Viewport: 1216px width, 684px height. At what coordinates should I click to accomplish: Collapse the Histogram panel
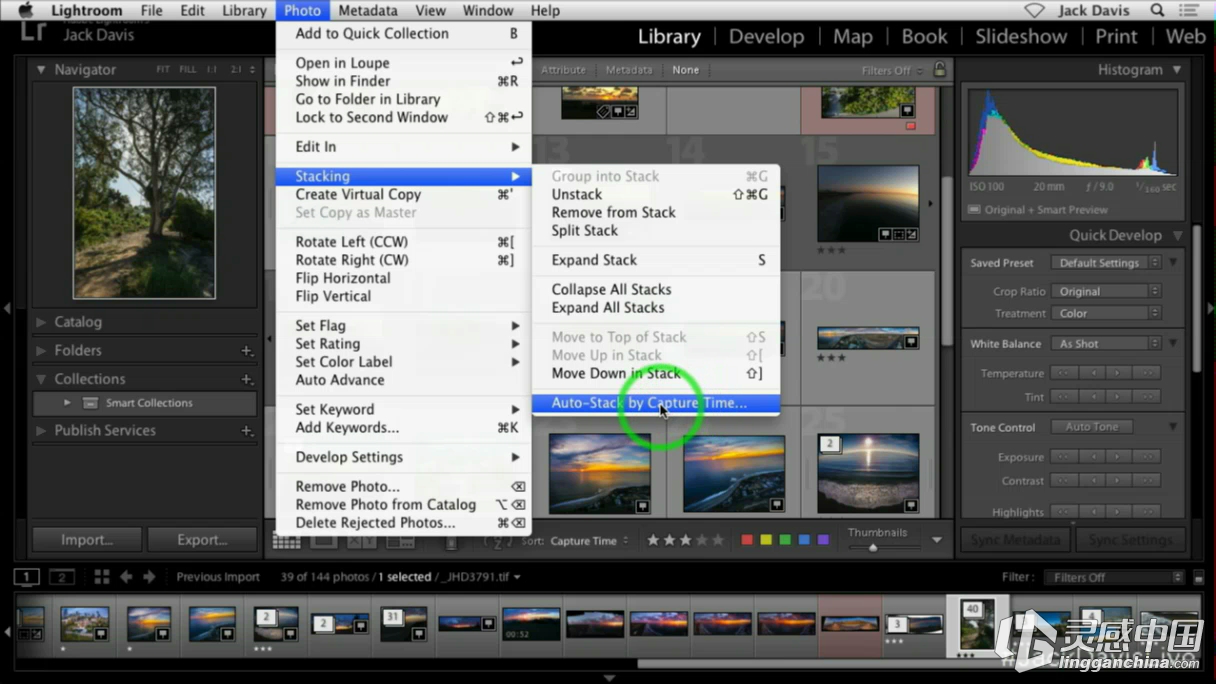pos(1177,70)
